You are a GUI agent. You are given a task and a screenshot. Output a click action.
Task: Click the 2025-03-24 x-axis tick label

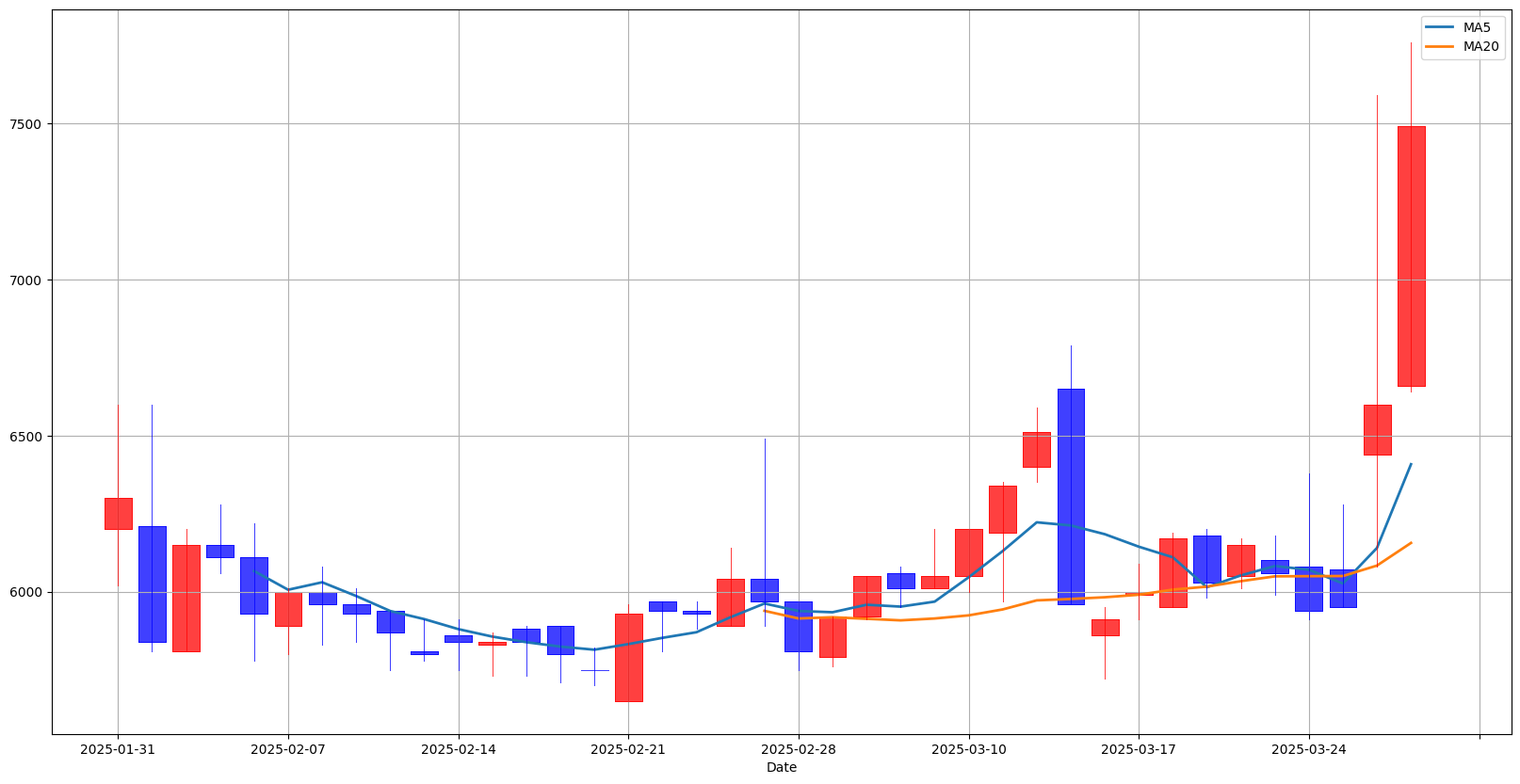point(1309,749)
